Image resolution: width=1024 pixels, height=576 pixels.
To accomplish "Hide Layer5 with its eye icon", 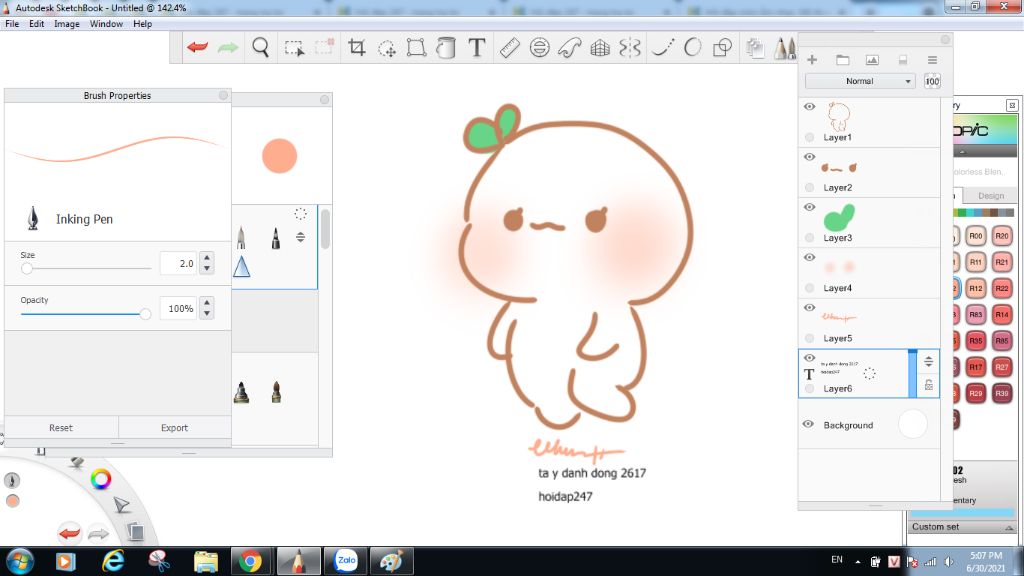I will [809, 308].
